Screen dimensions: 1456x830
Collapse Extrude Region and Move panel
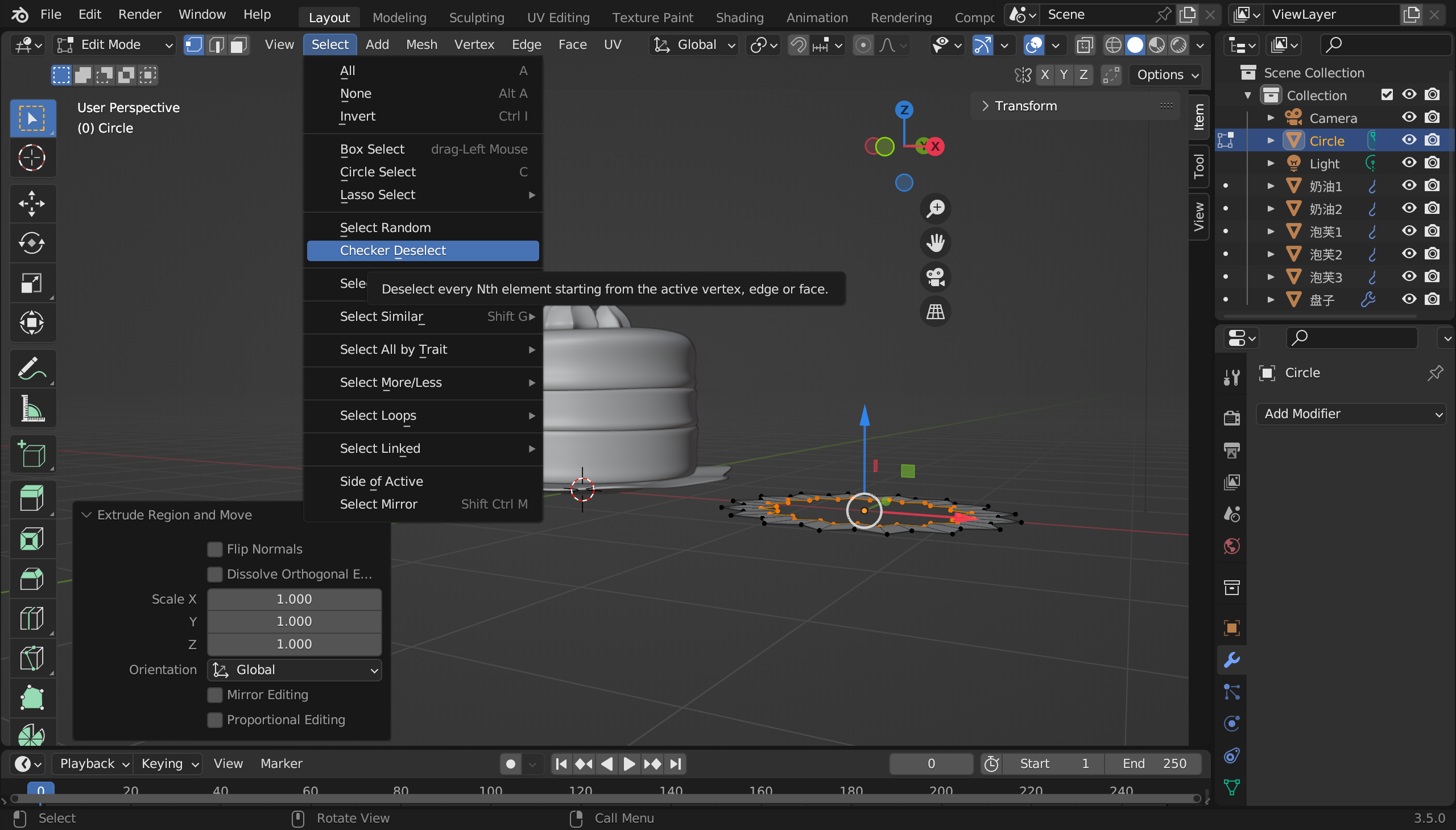click(x=86, y=515)
